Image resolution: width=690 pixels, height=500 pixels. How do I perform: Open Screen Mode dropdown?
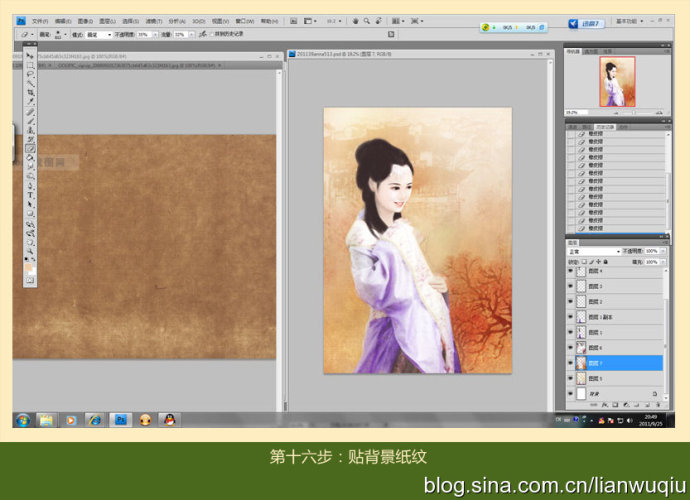pos(417,21)
